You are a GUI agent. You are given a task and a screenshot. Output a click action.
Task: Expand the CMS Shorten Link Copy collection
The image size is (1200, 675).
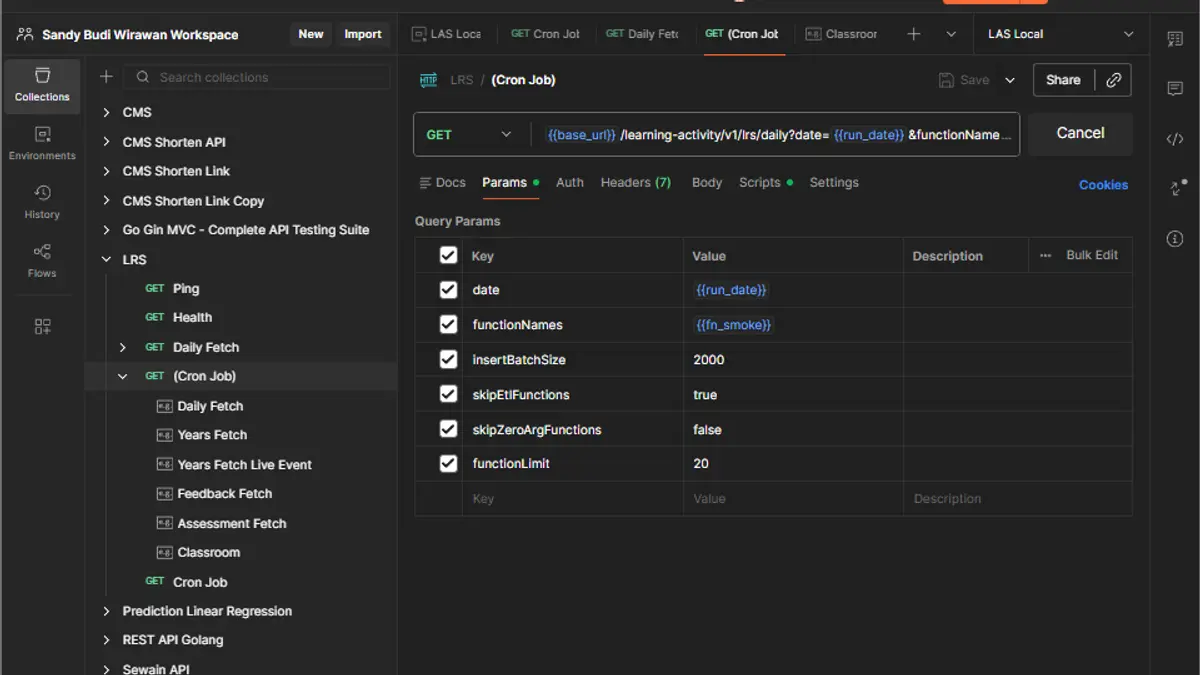pos(106,201)
